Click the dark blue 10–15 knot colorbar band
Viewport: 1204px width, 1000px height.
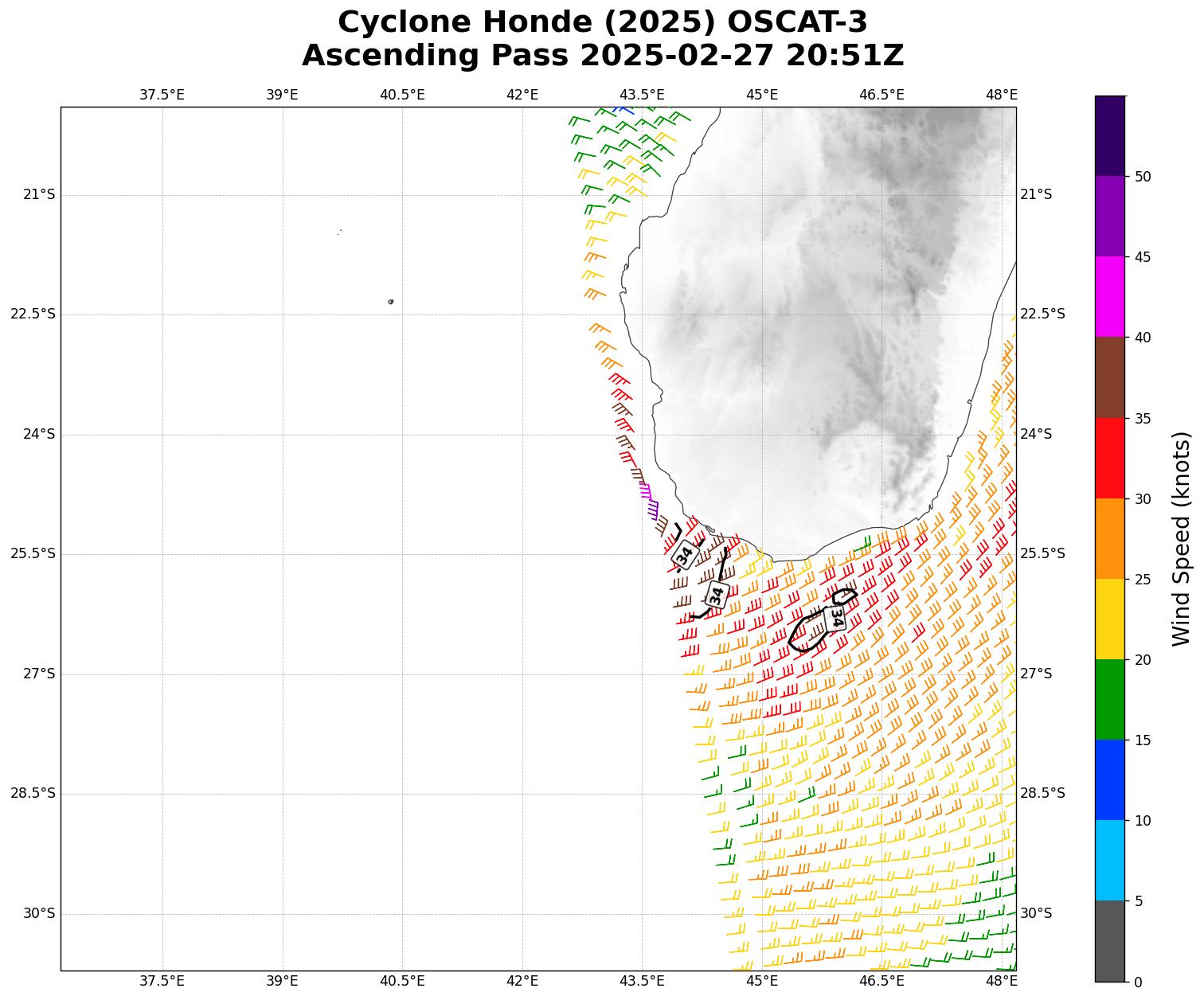coord(1109,779)
